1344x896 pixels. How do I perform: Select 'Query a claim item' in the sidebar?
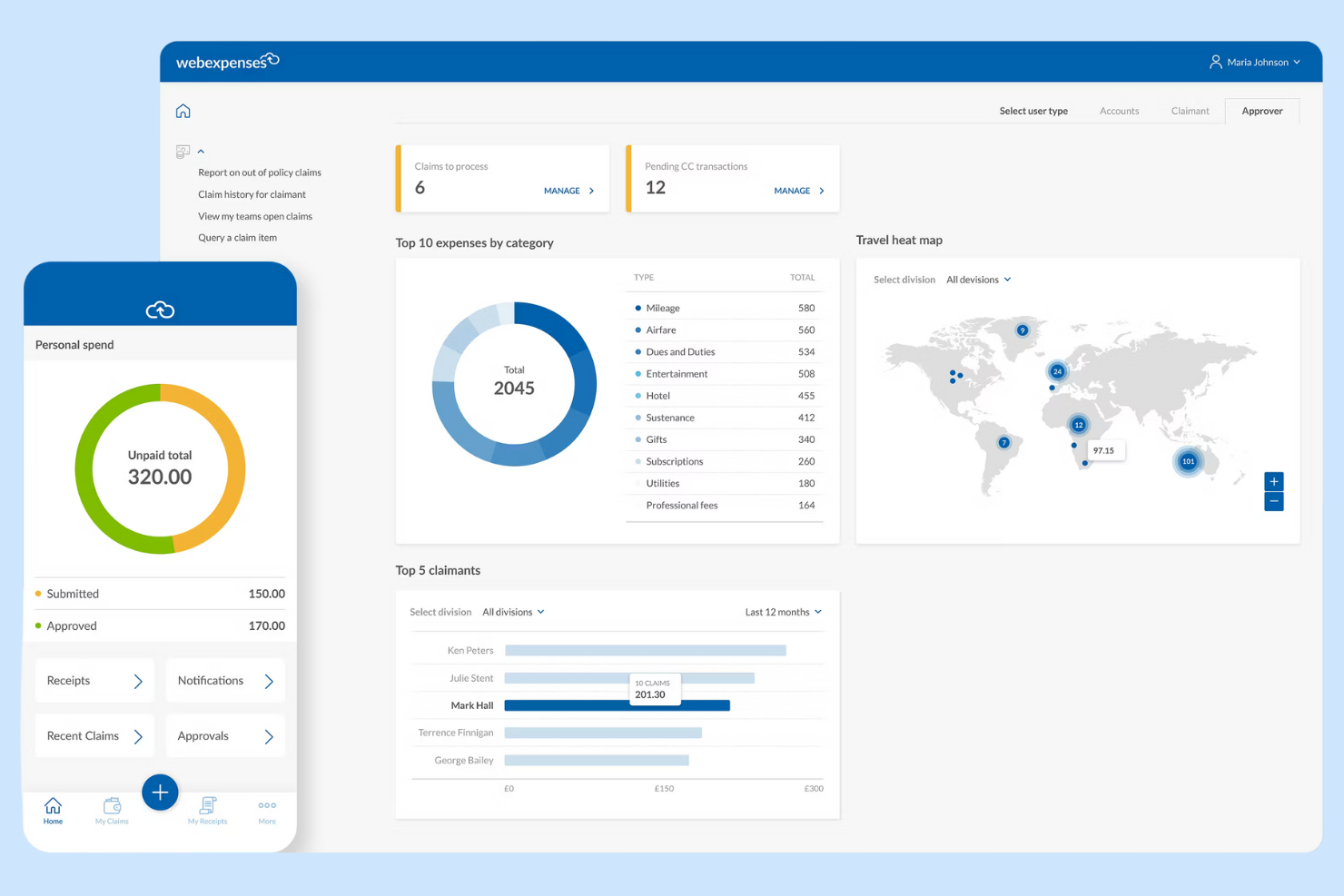click(237, 237)
